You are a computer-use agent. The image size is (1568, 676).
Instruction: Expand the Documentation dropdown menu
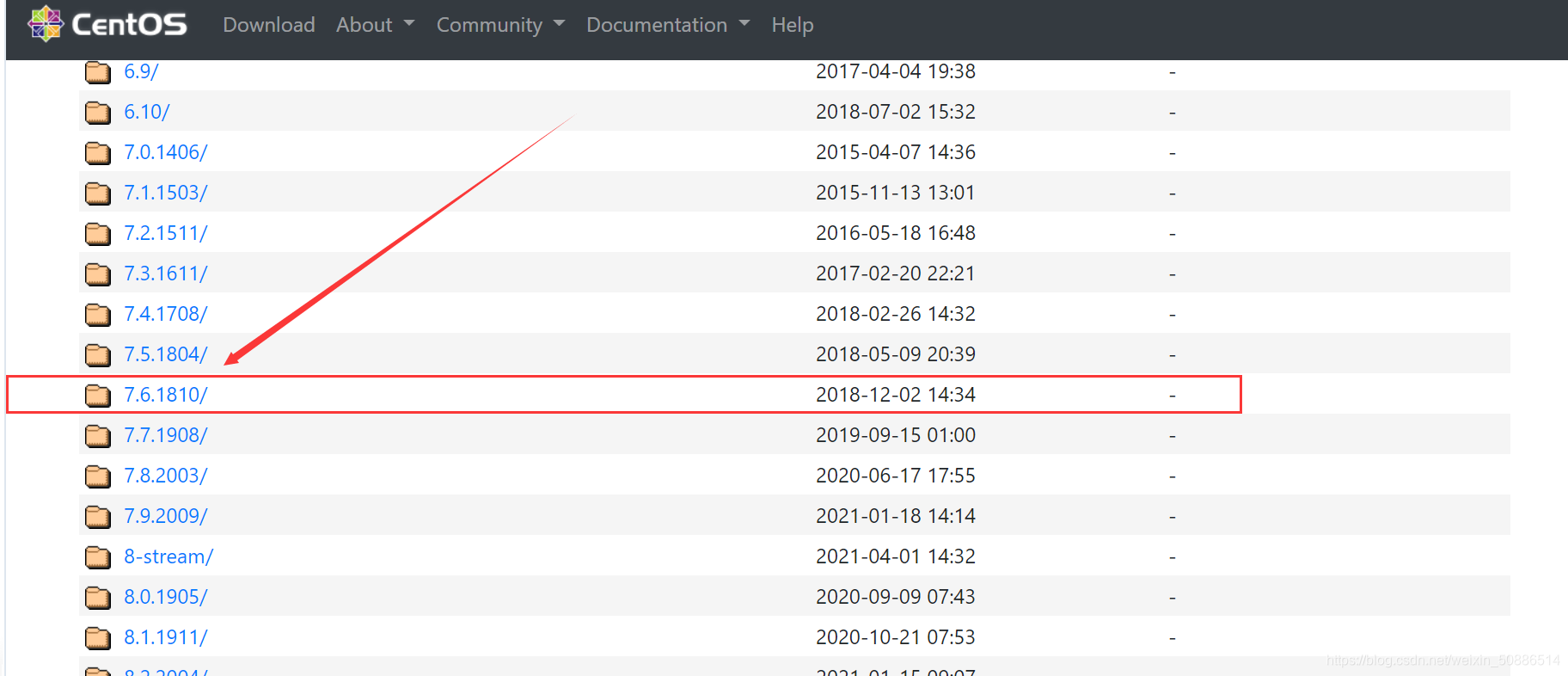tap(668, 25)
